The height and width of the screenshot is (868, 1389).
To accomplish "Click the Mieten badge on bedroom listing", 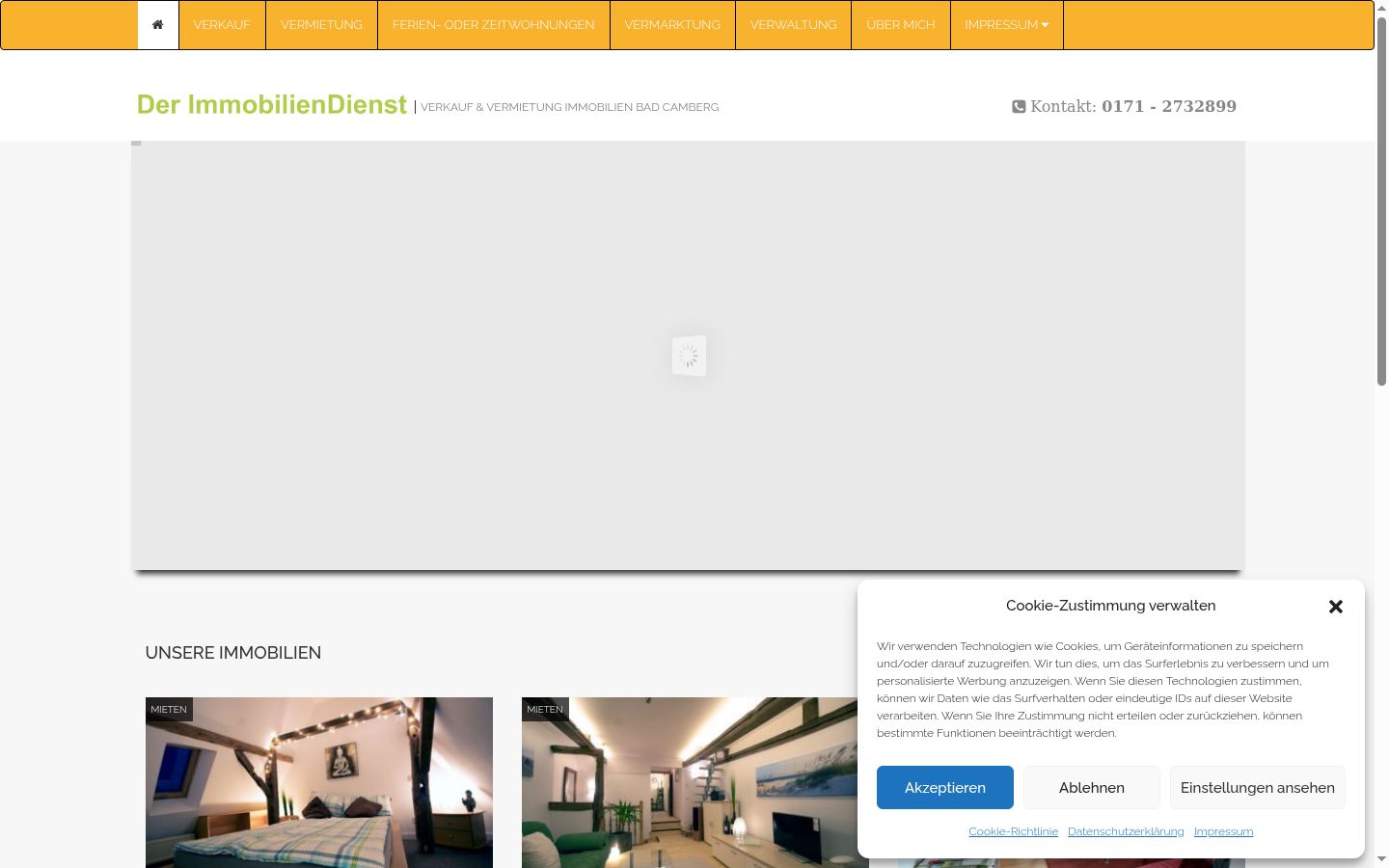I will pos(169,709).
